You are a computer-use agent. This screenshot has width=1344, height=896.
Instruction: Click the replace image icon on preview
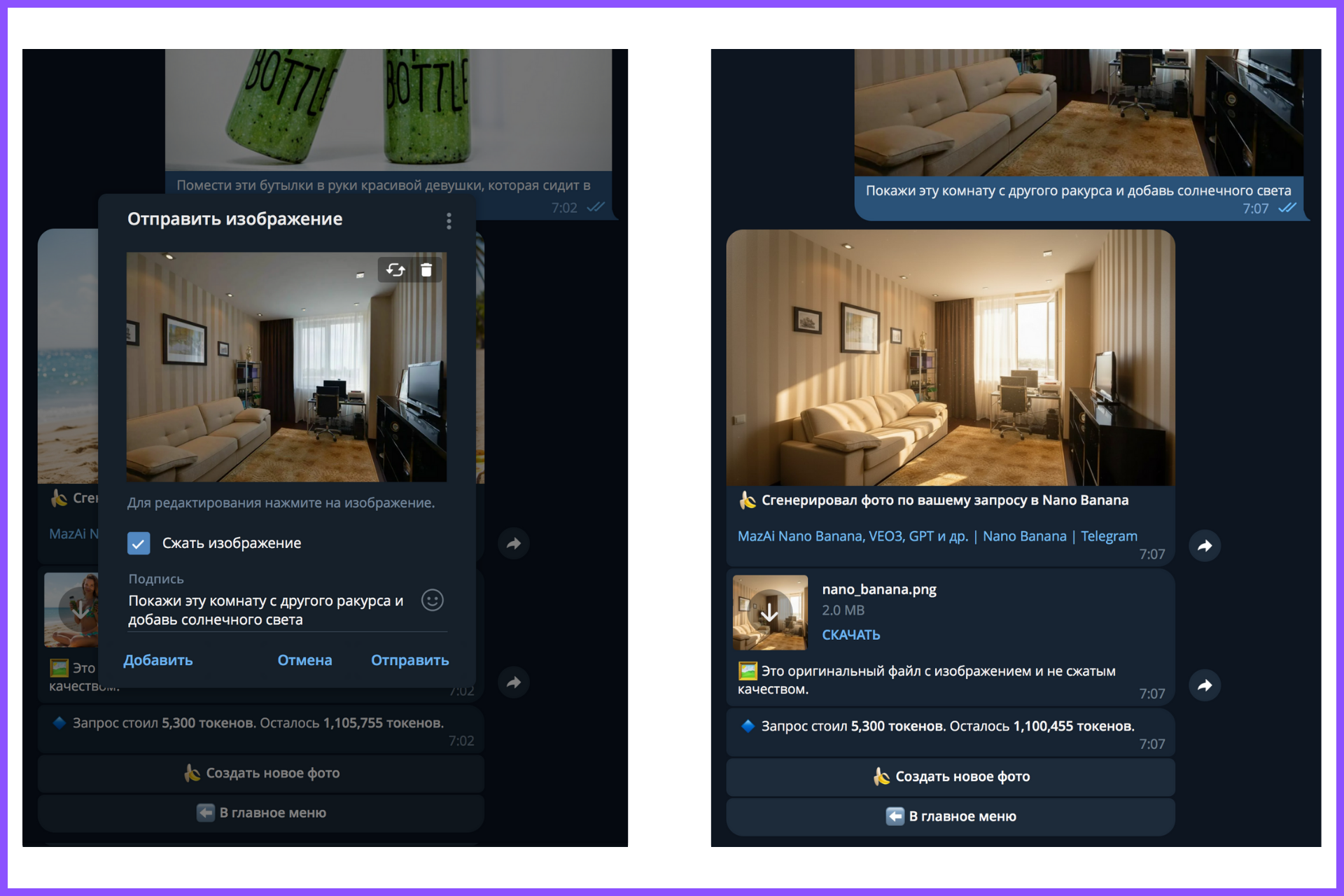pyautogui.click(x=395, y=270)
